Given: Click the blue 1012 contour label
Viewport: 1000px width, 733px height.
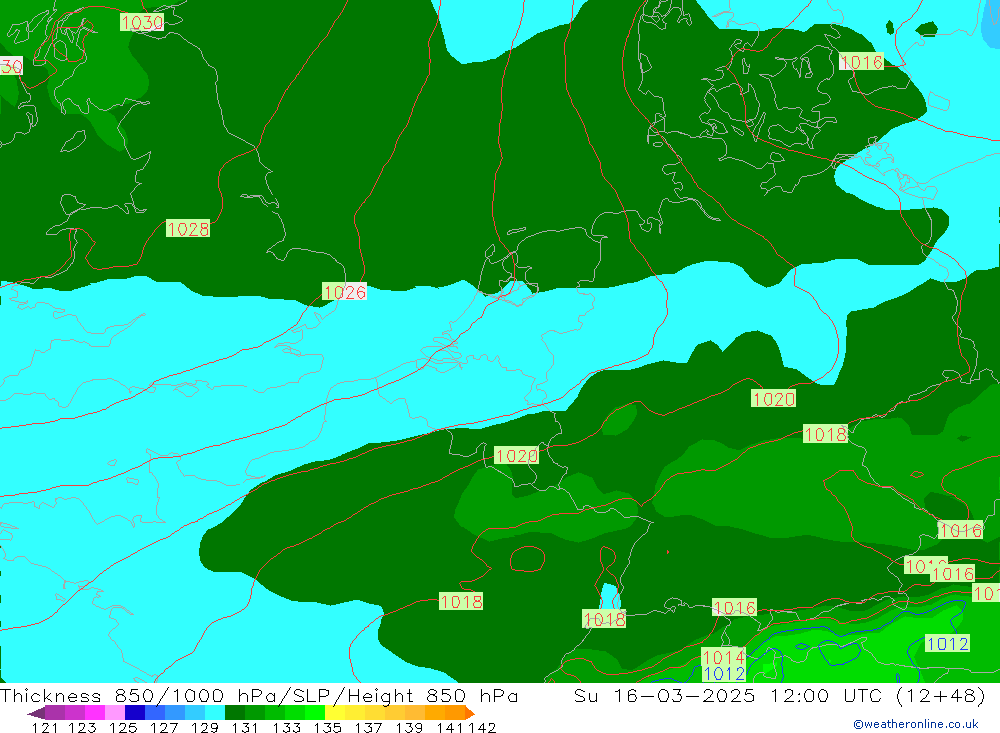Looking at the screenshot, I should [724, 674].
